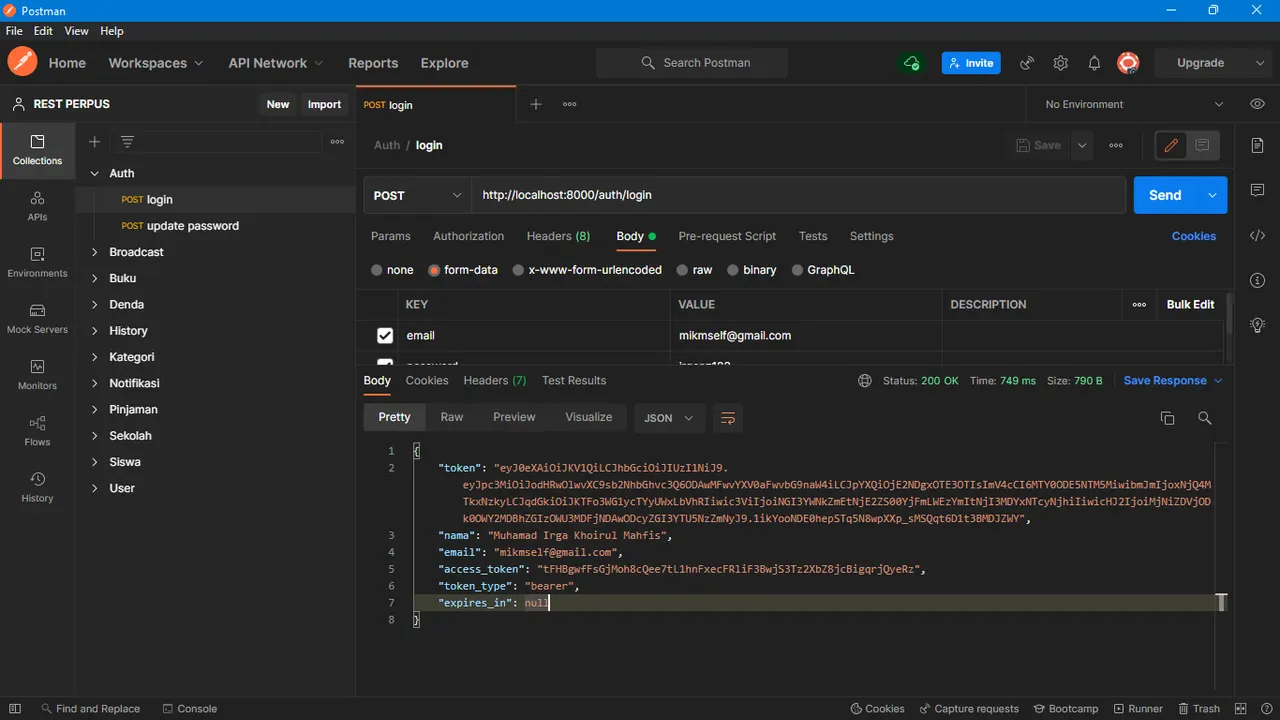Open the File menu
The width and height of the screenshot is (1280, 720).
click(x=14, y=31)
